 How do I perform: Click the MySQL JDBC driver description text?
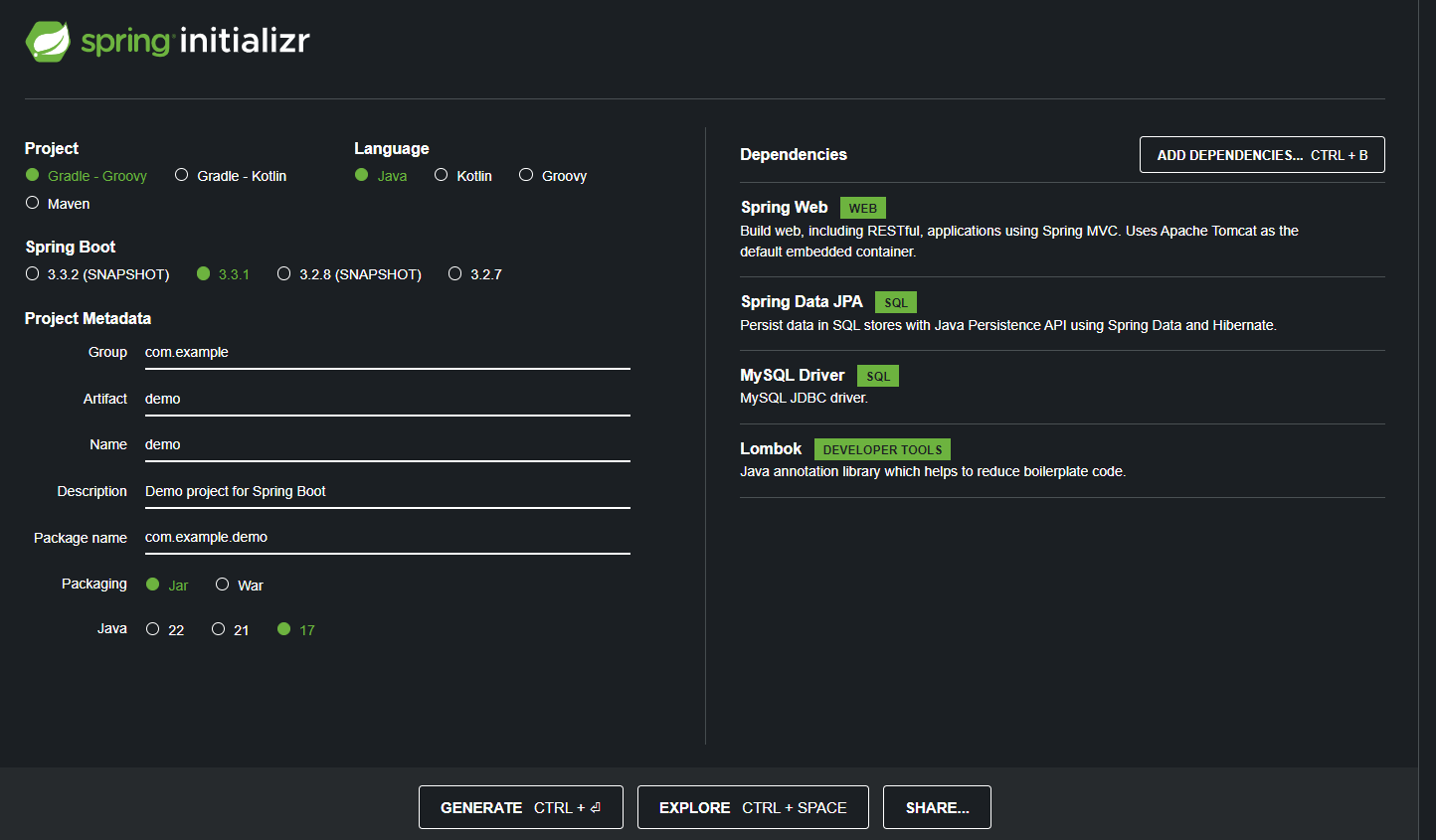[805, 399]
